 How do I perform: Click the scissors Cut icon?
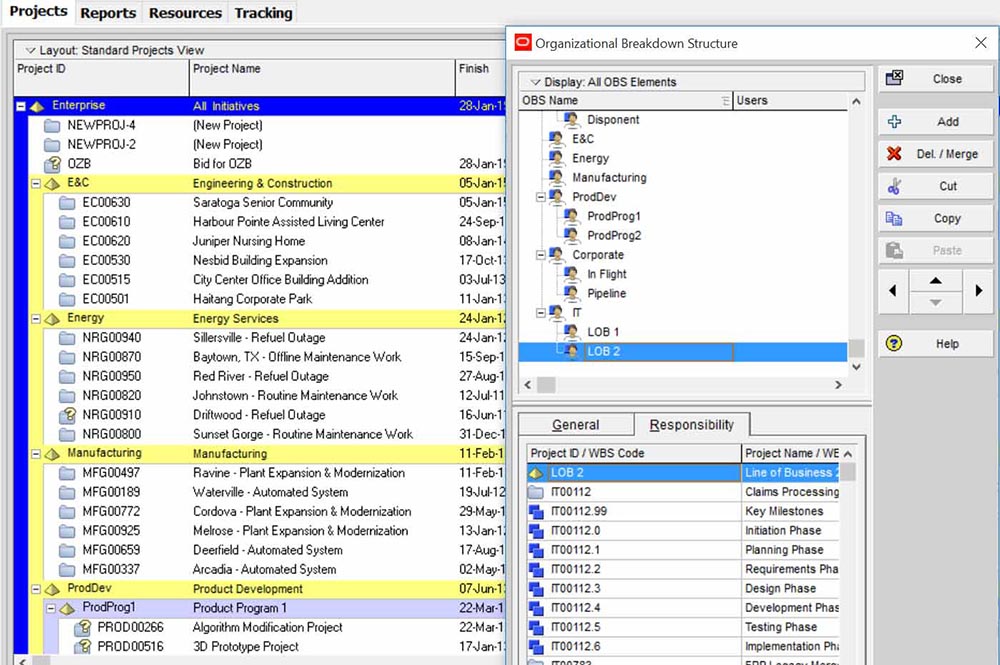(x=894, y=186)
